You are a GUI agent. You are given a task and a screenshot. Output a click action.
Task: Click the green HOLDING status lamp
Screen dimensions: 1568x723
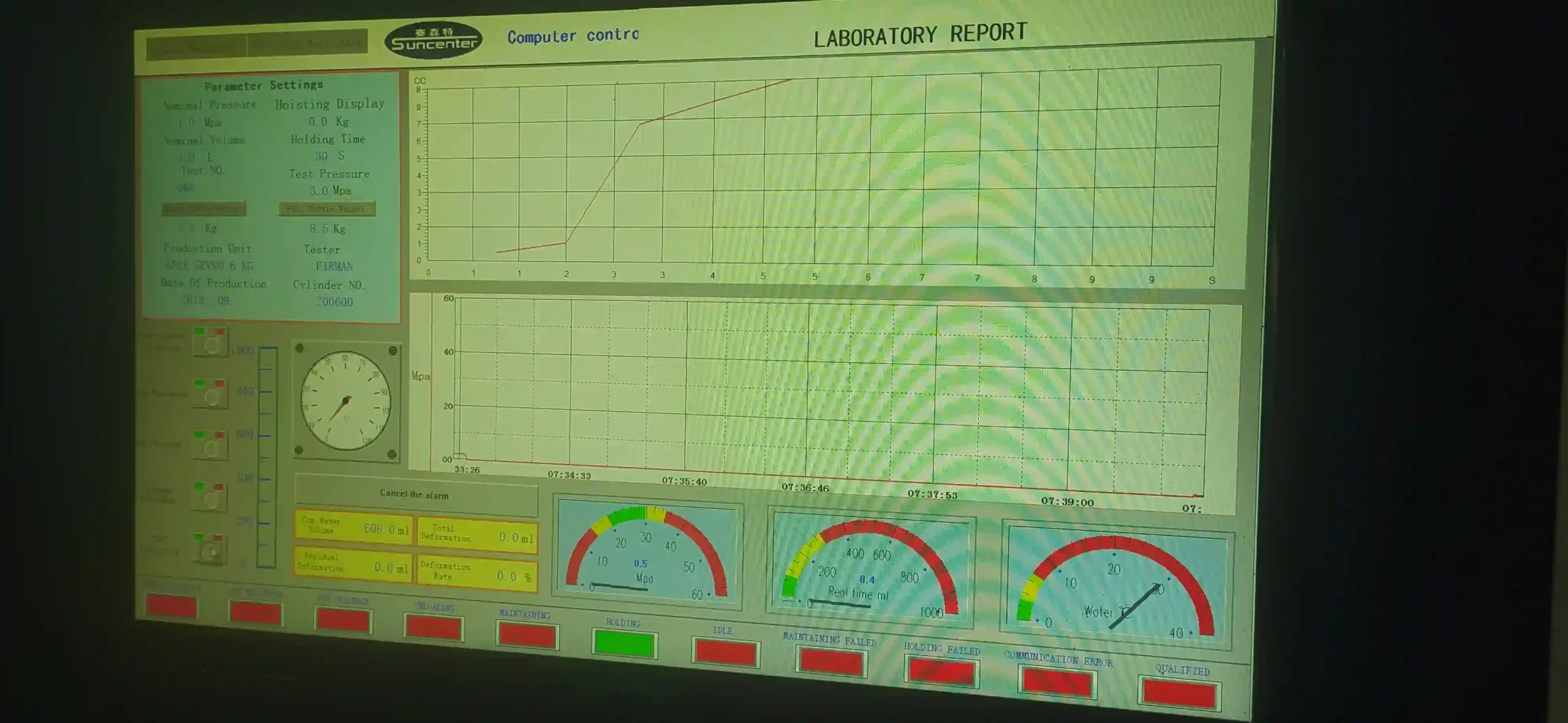(x=624, y=645)
